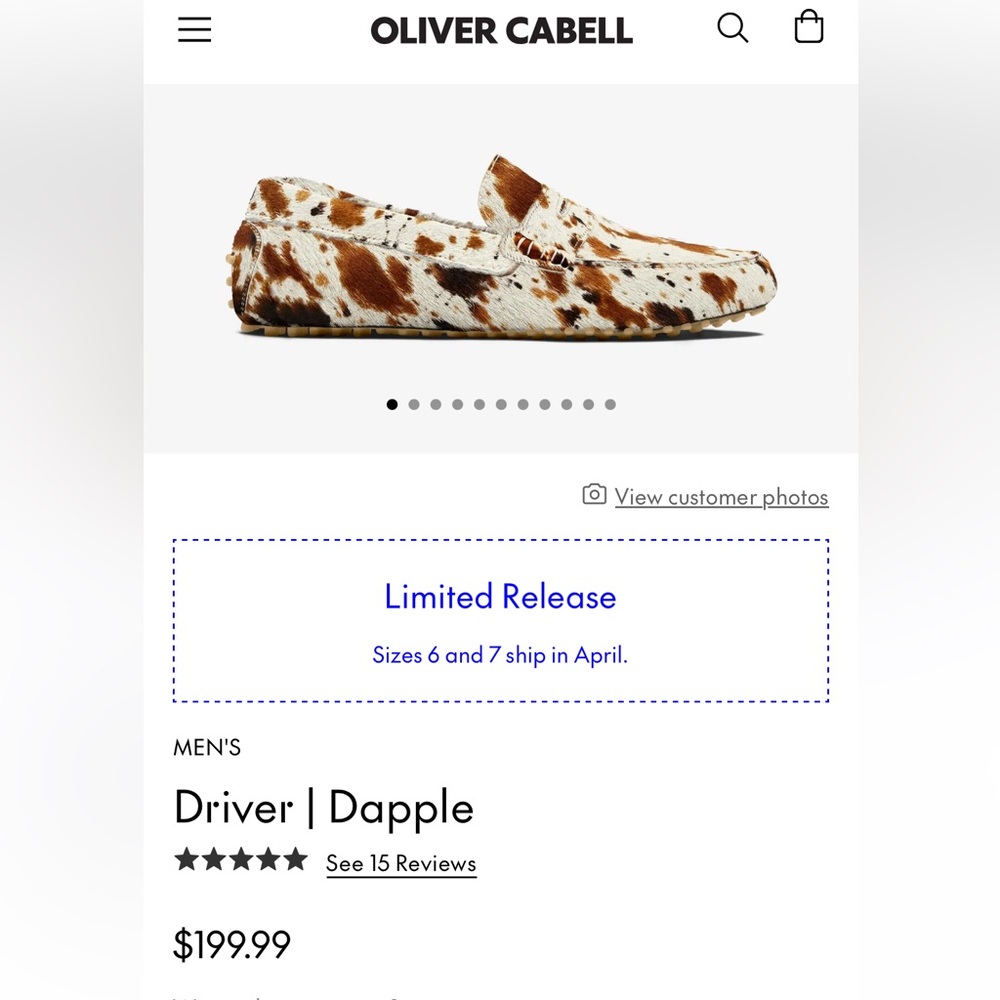The image size is (1000, 1000).
Task: Open the shopping bag cart
Action: 808,29
